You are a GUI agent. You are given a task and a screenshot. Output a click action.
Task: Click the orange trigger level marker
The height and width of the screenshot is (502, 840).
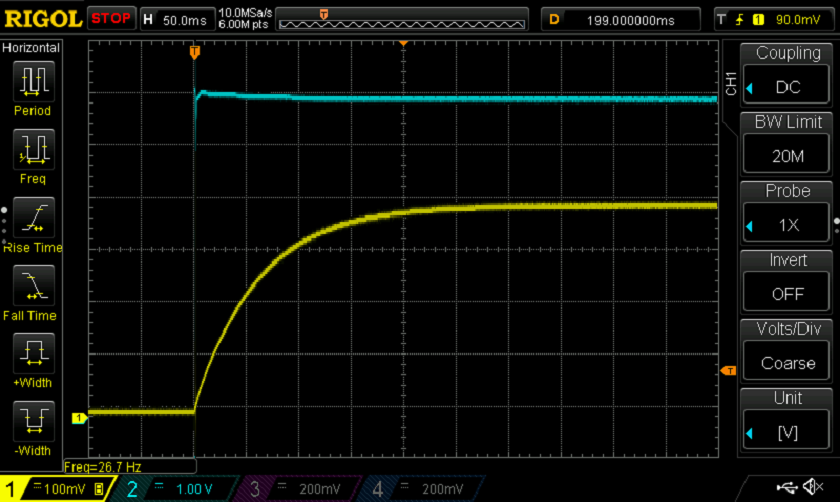pyautogui.click(x=729, y=370)
